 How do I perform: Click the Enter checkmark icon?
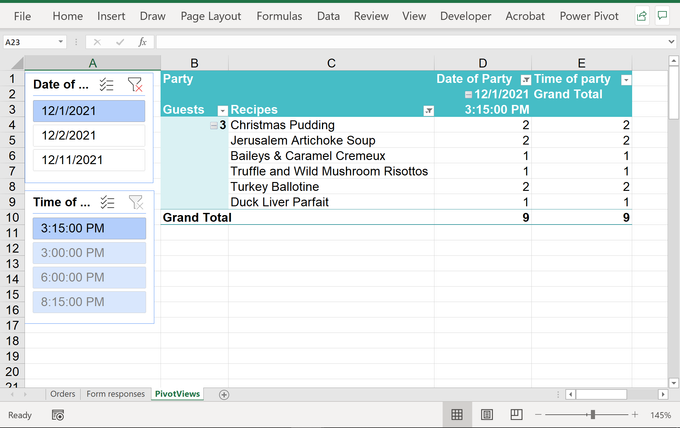[120, 42]
